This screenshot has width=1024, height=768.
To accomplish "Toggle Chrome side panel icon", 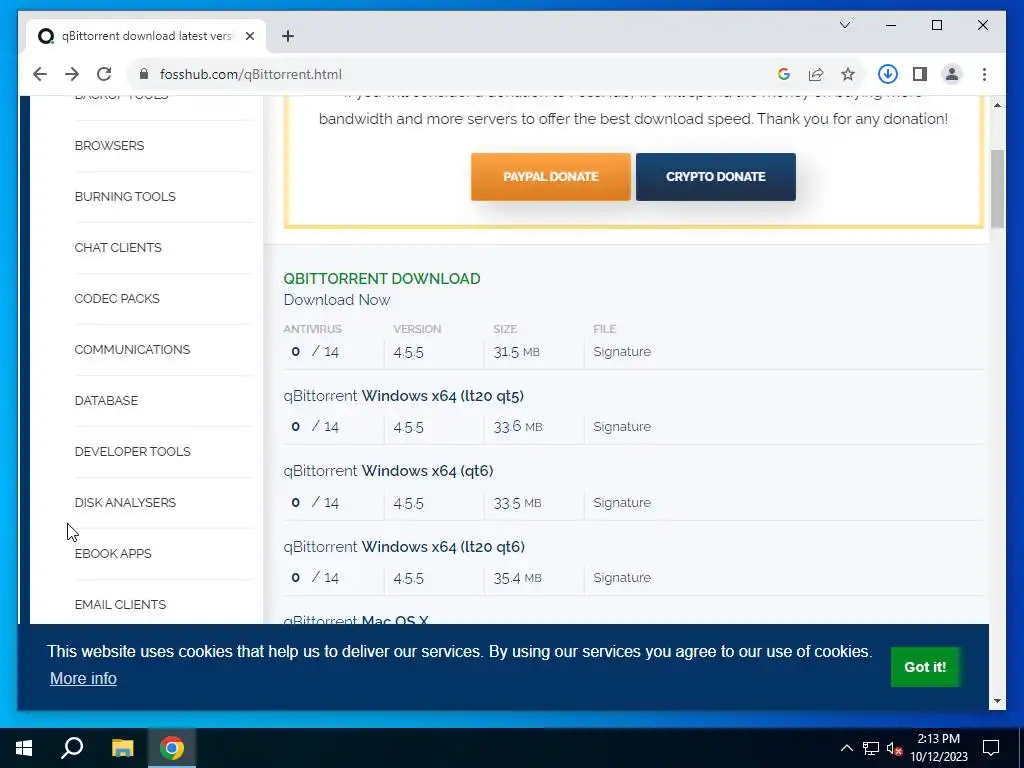I will pyautogui.click(x=920, y=74).
